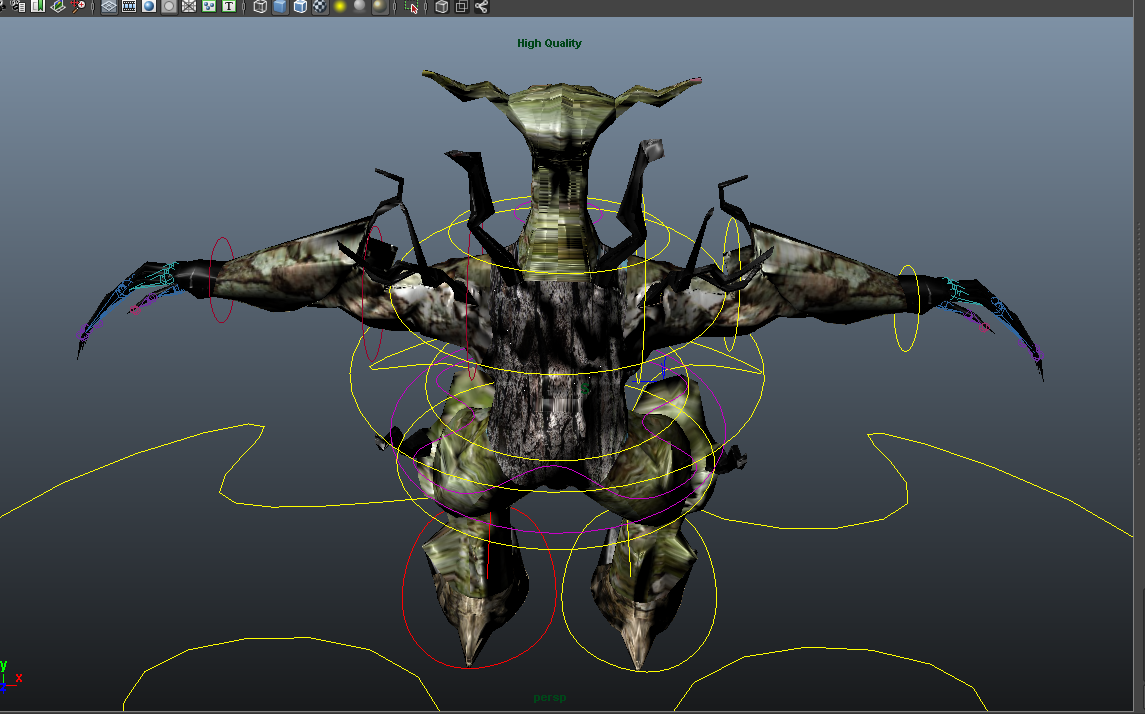Click the persp camera label

(549, 698)
